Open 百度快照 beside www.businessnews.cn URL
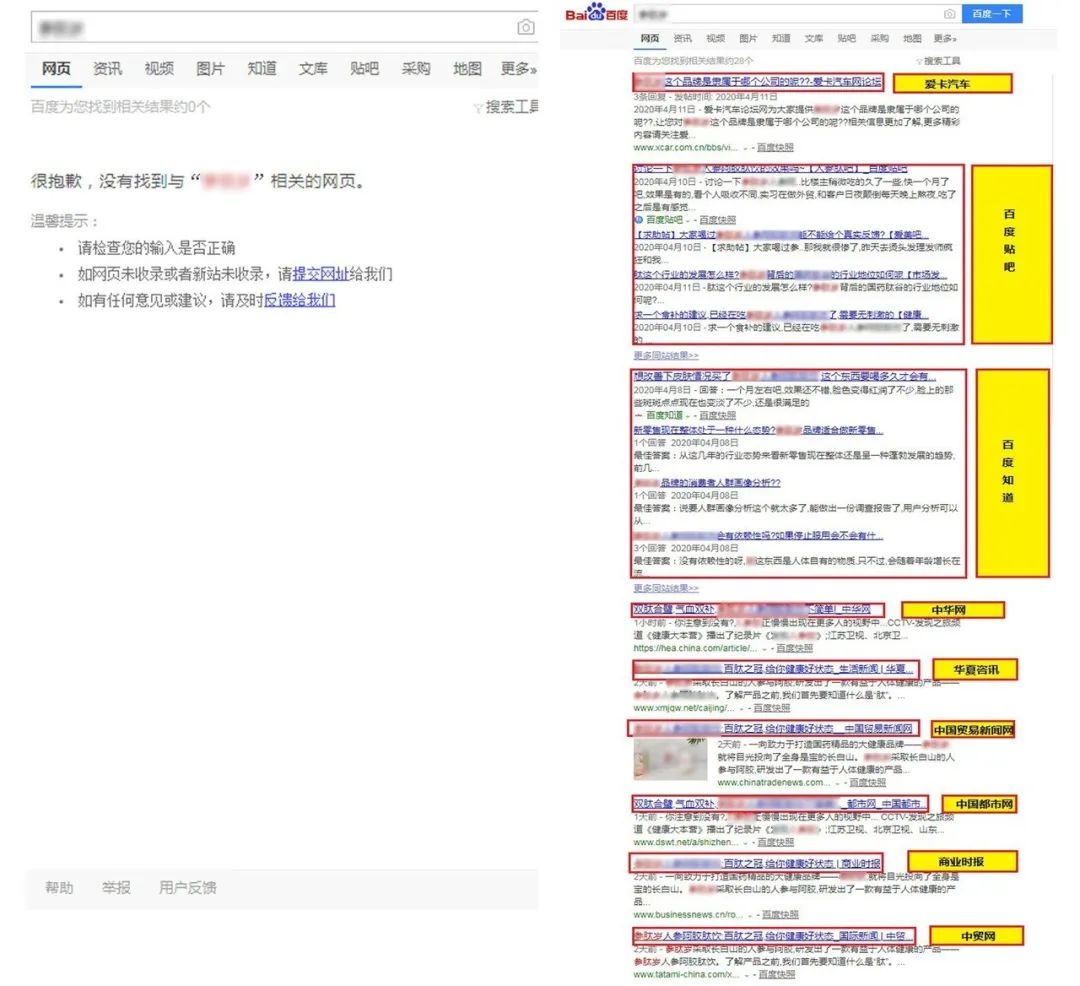Image resolution: width=1080 pixels, height=986 pixels. (x=780, y=915)
